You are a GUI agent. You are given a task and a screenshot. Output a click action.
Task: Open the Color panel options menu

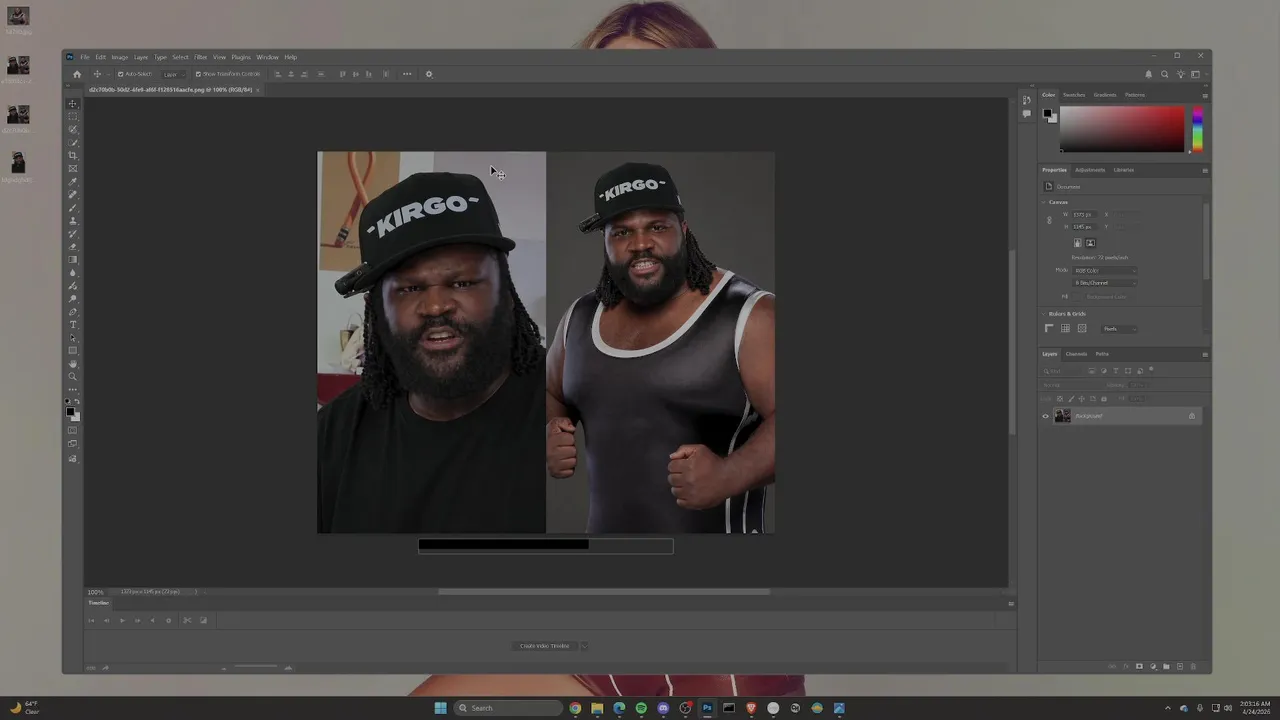coord(1205,95)
